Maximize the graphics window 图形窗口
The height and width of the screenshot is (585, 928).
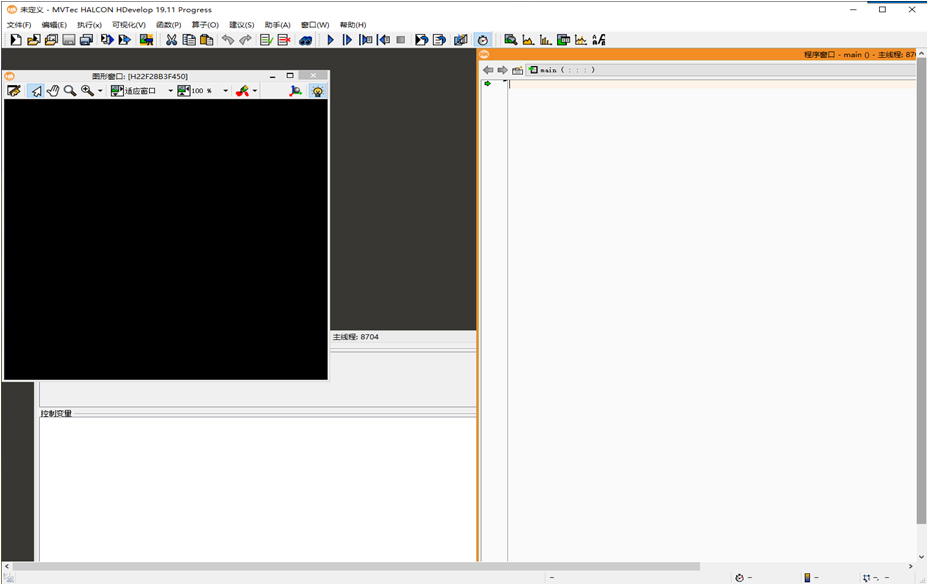(x=290, y=76)
